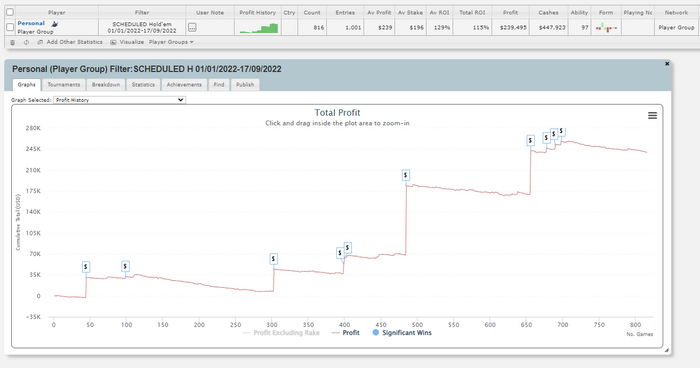The height and width of the screenshot is (368, 700).
Task: Click the Visualize image icon
Action: (113, 42)
